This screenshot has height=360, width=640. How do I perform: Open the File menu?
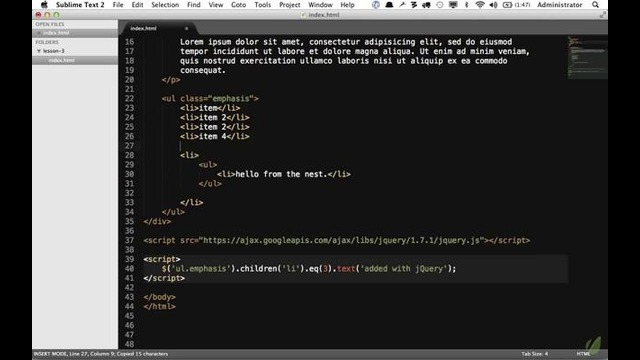coord(118,5)
